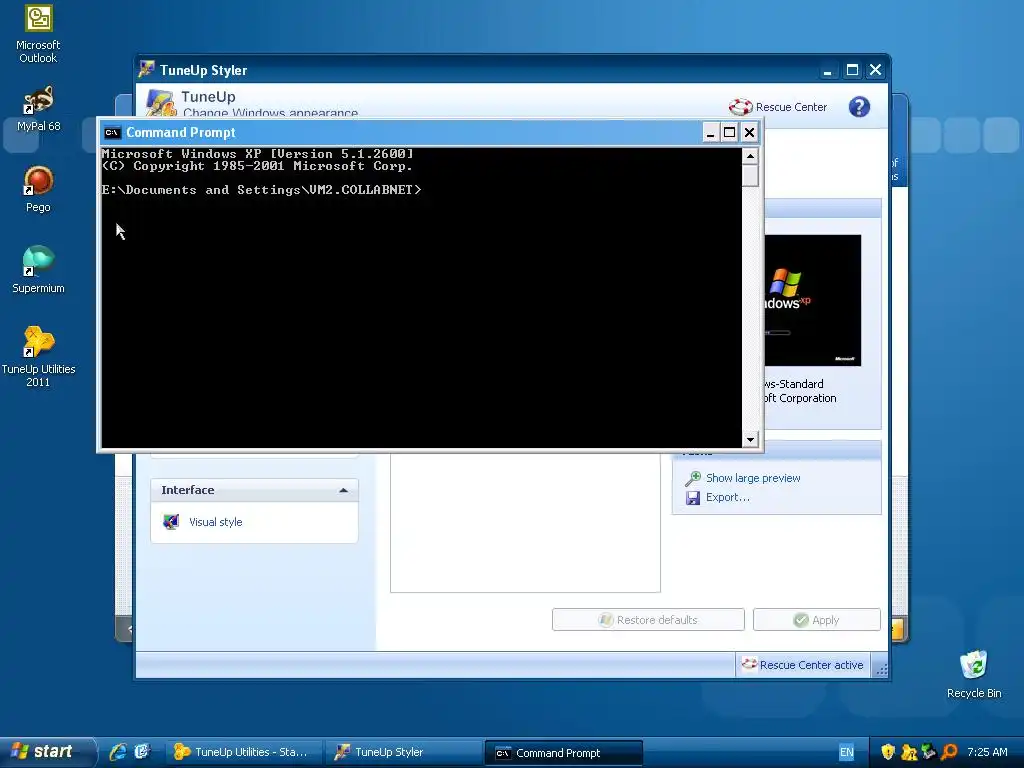
Task: Click the orange magnifier tray icon
Action: point(949,752)
